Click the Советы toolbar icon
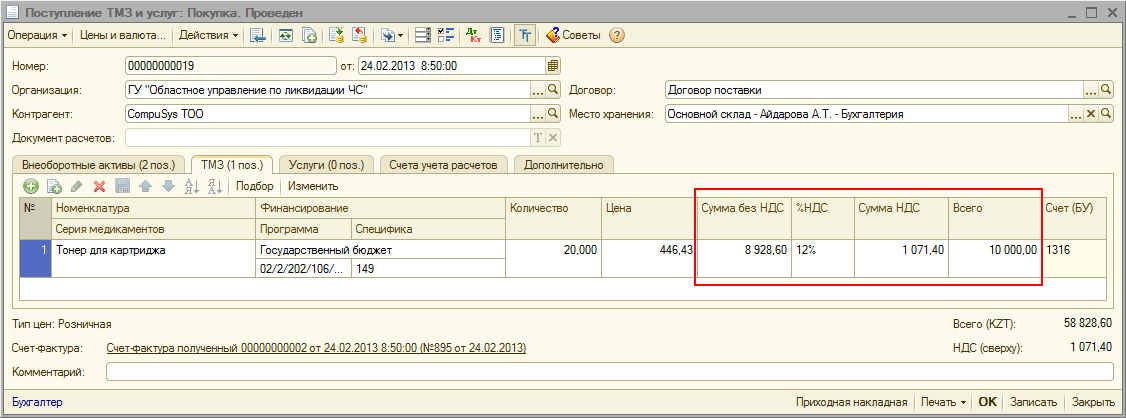This screenshot has width=1126, height=418. 574,36
